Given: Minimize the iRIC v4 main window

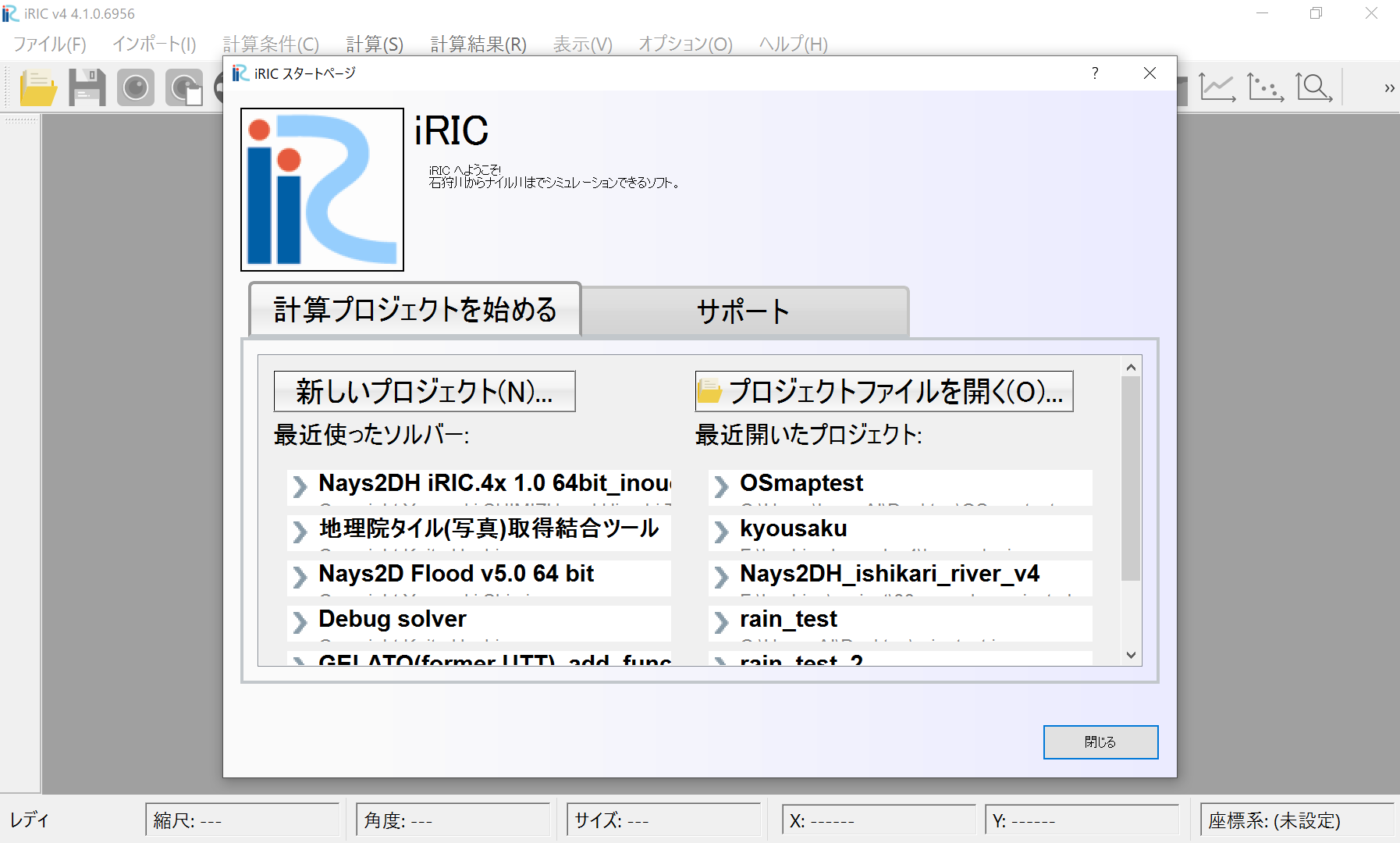Looking at the screenshot, I should click(x=1262, y=13).
